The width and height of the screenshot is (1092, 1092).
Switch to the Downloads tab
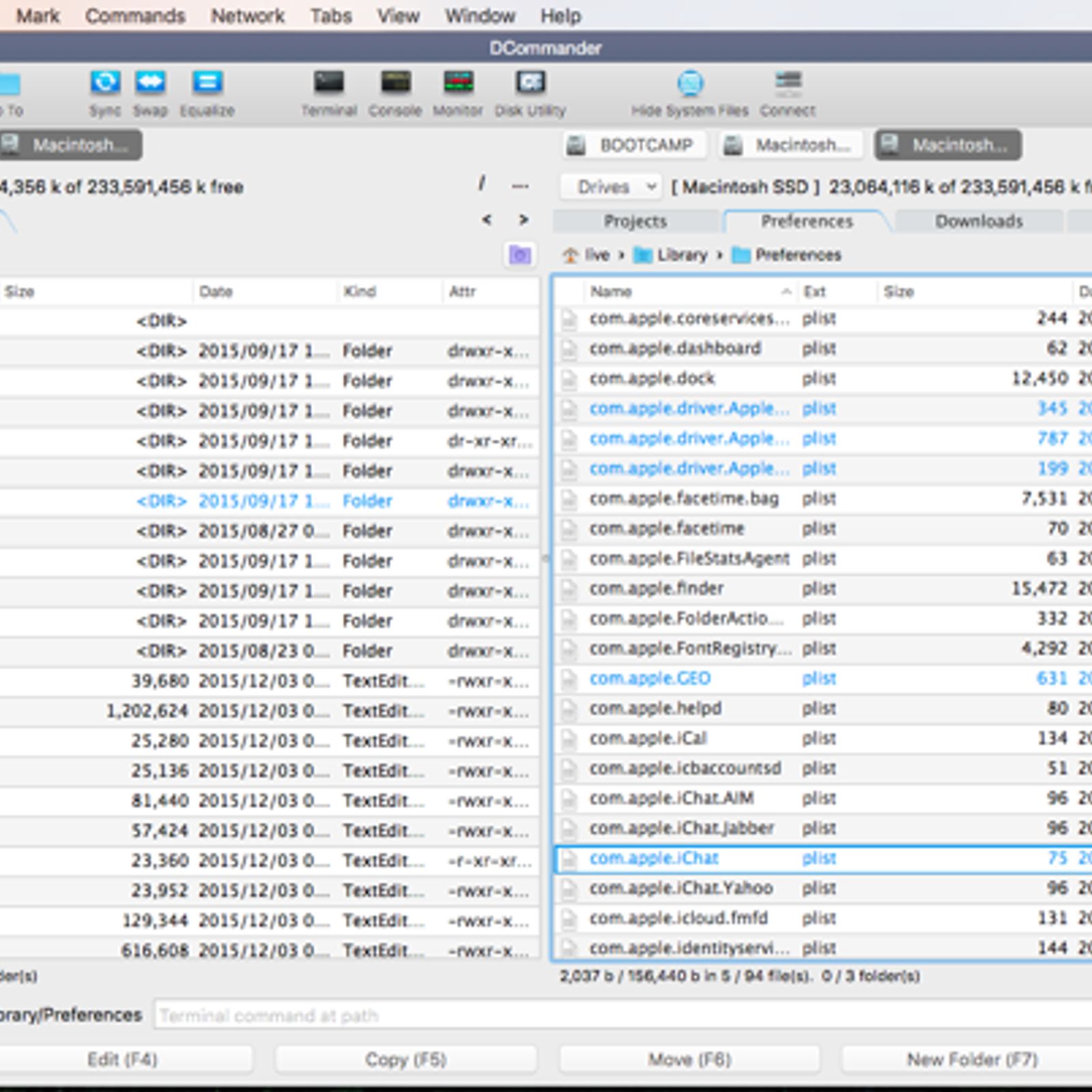point(979,221)
